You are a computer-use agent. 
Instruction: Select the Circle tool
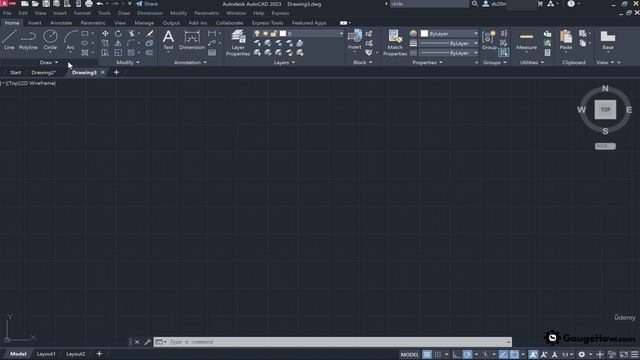[x=50, y=40]
